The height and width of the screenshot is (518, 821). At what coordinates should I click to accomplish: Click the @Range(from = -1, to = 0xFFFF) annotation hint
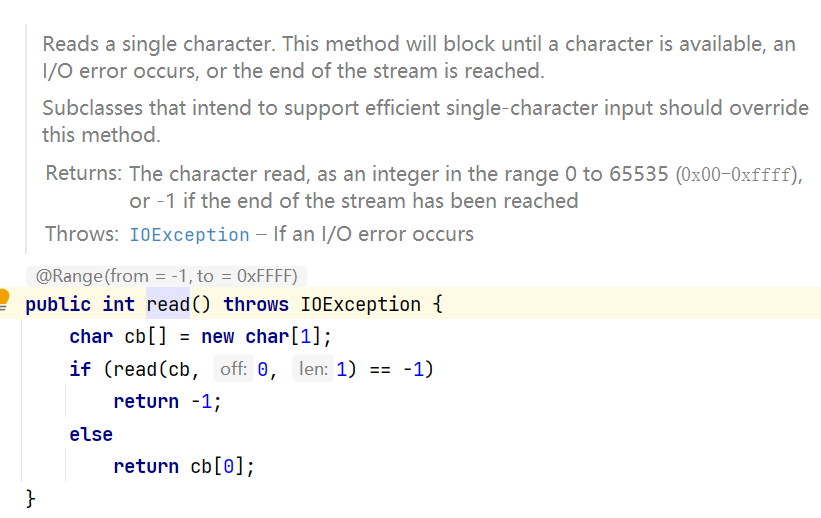166,275
